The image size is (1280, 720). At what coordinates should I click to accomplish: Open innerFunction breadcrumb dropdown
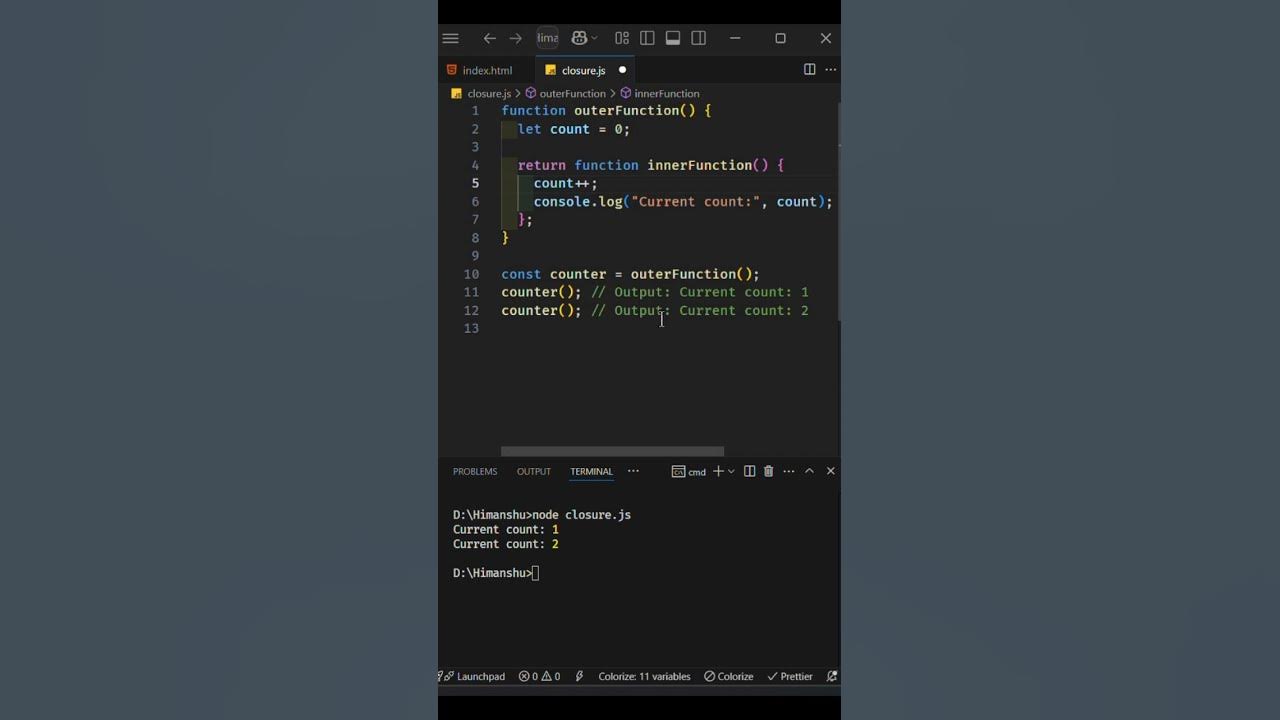pyautogui.click(x=659, y=93)
